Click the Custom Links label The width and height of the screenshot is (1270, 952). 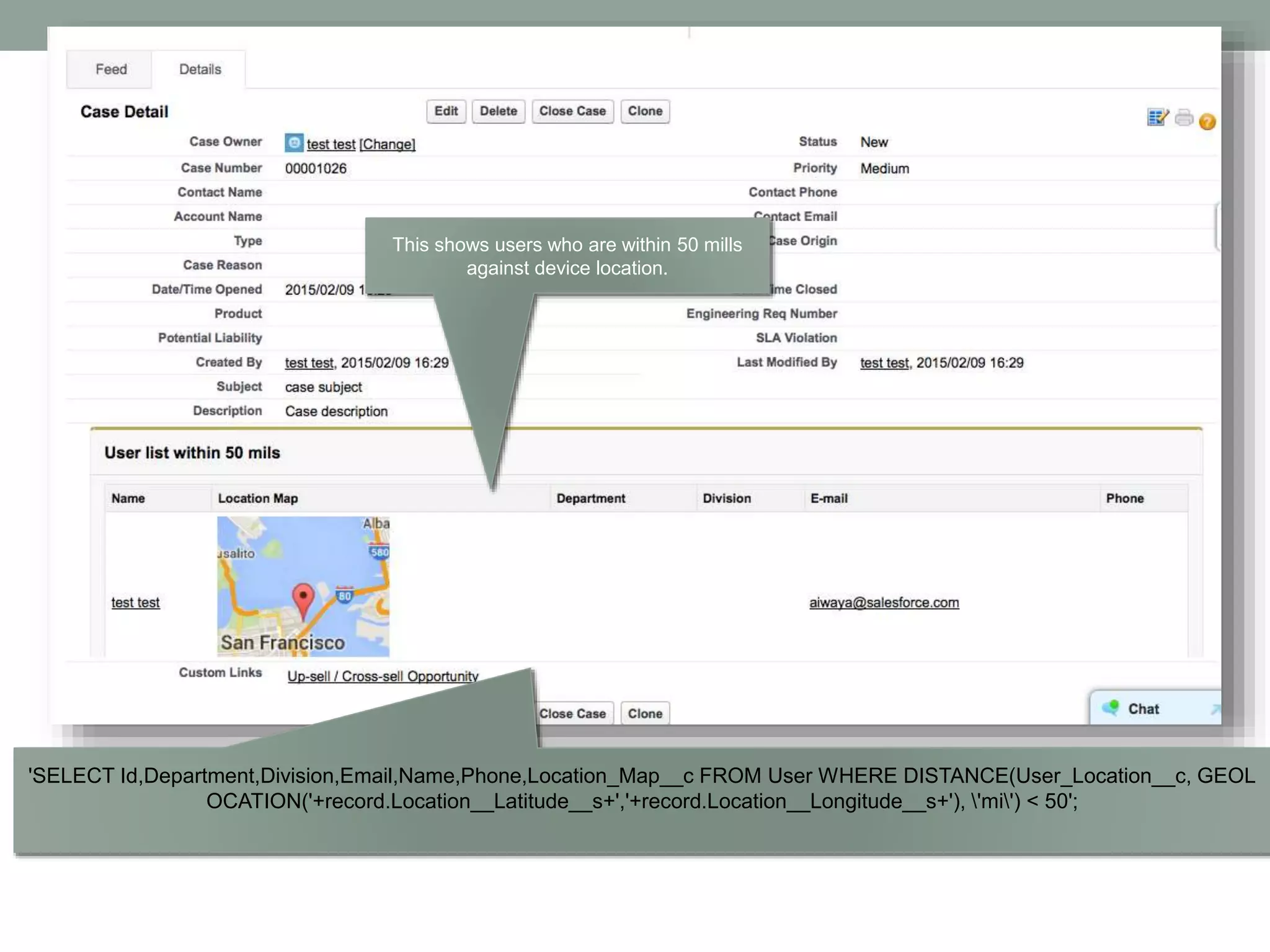coord(220,672)
